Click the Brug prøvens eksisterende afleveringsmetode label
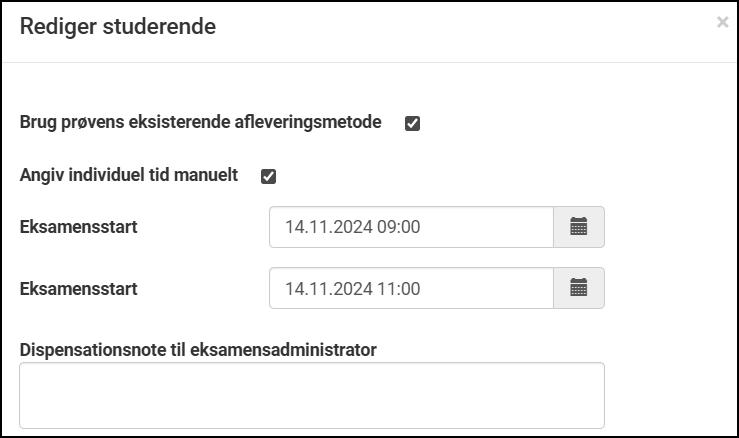This screenshot has width=739, height=438. tap(200, 123)
